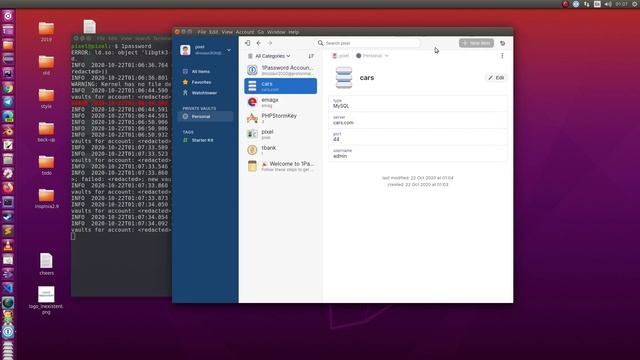The image size is (640, 360).
Task: Collapse the sidebar panel icon
Action: 247,43
